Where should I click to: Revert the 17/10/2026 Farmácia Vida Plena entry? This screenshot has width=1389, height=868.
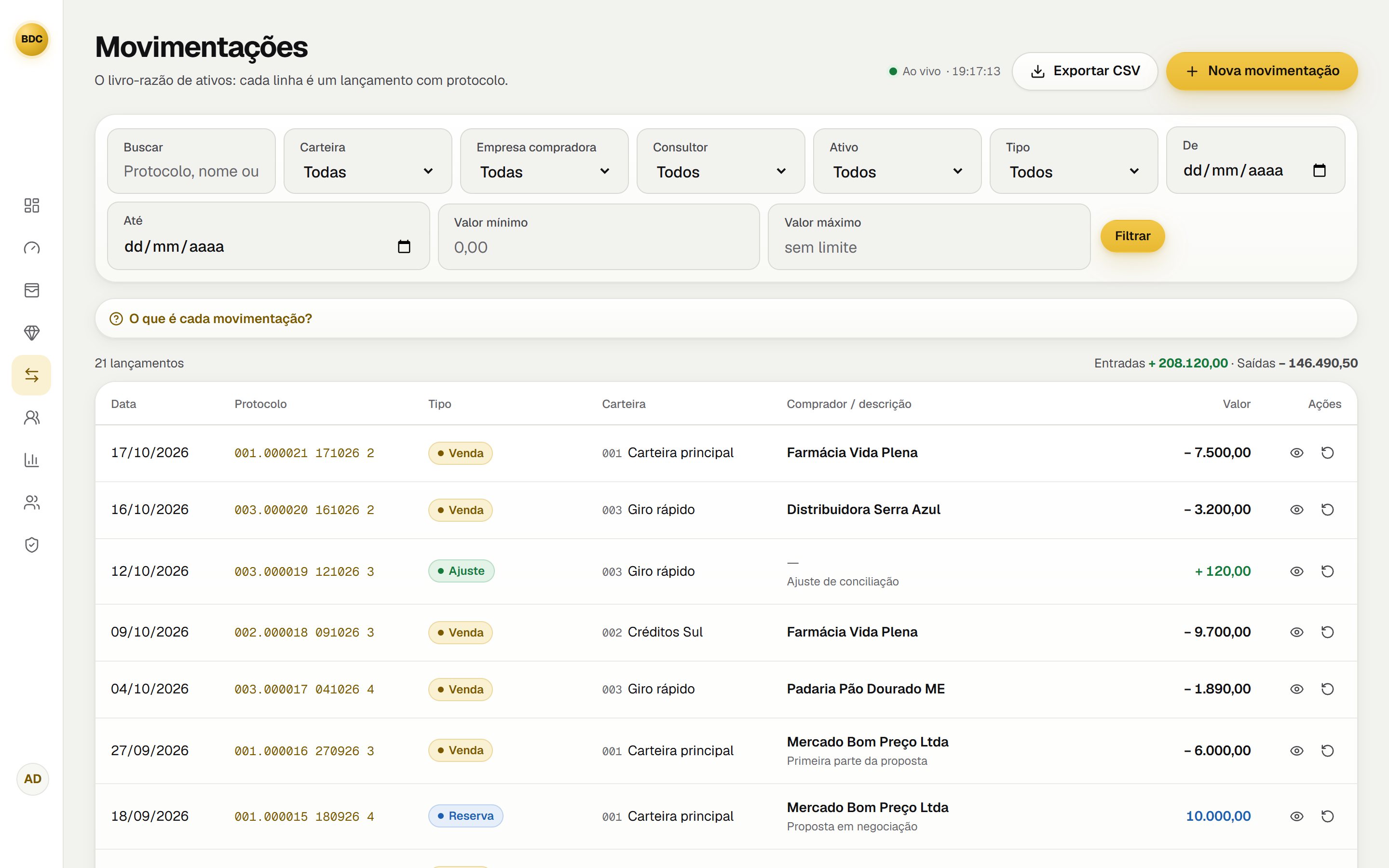point(1328,453)
